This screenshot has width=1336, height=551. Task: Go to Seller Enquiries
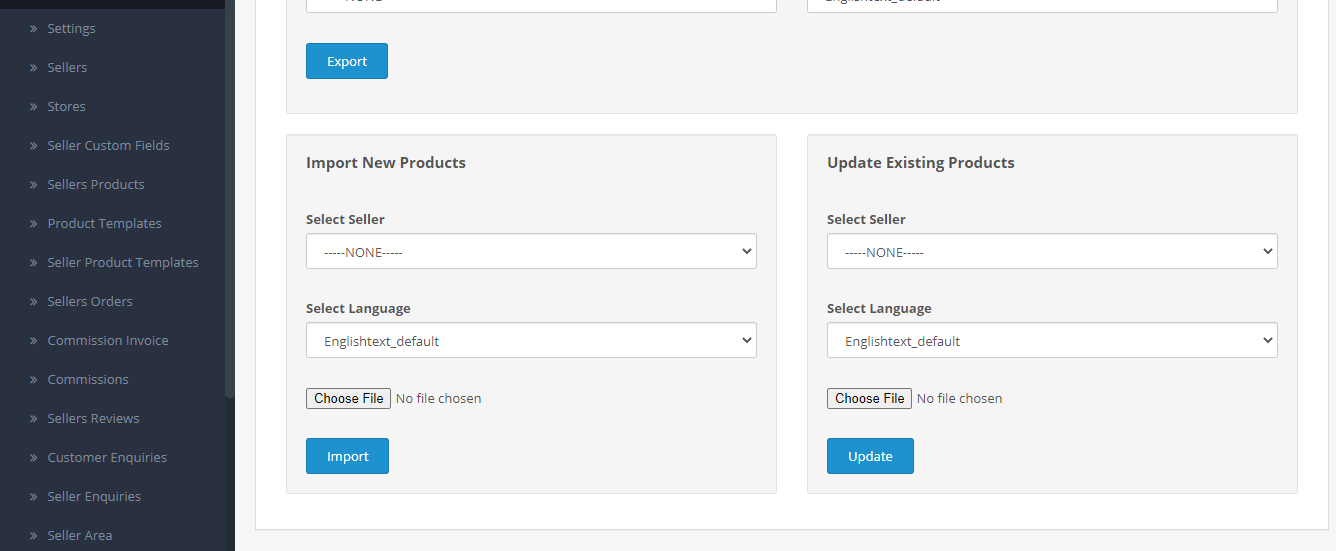tap(94, 496)
